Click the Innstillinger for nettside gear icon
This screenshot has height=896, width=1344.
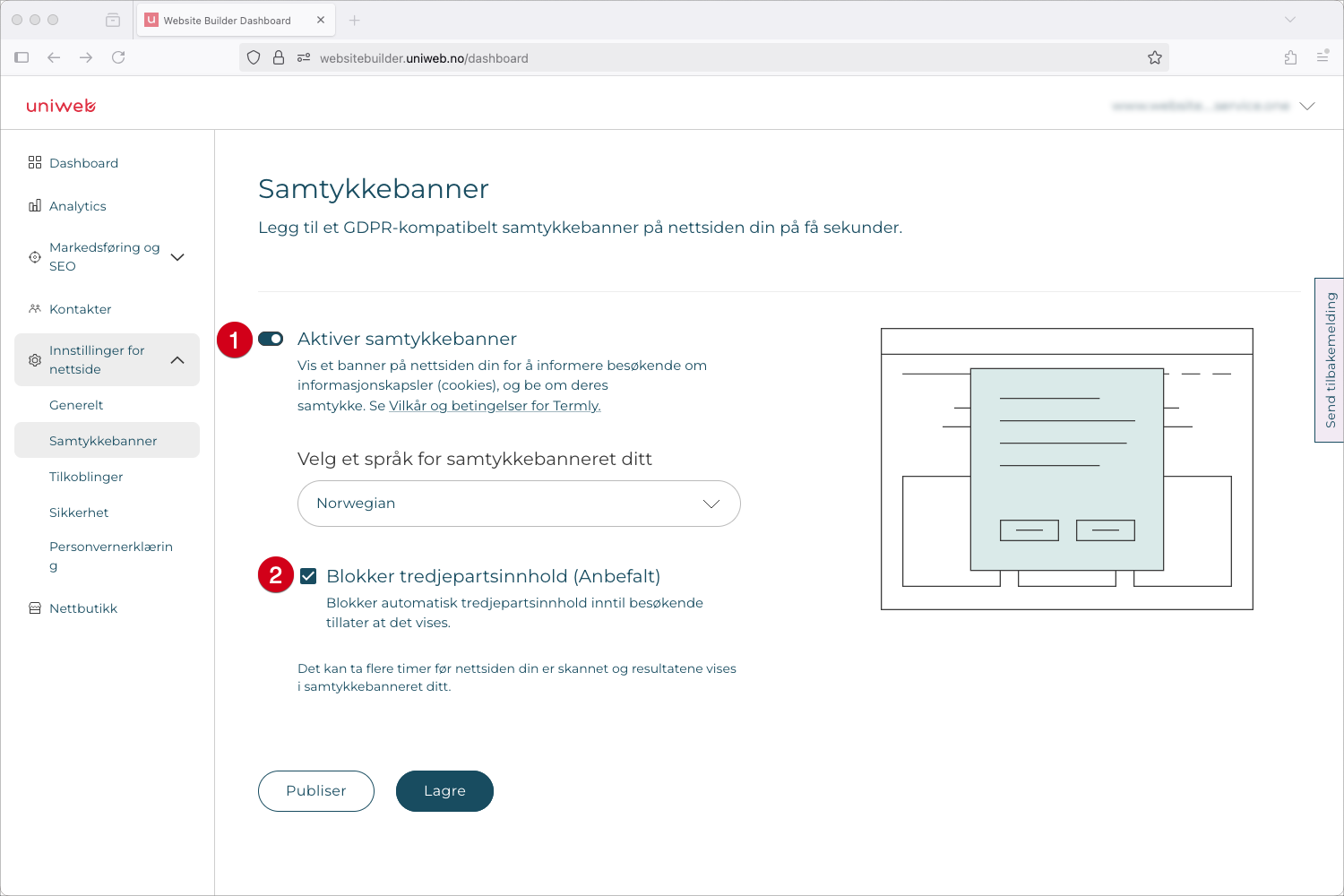point(35,360)
